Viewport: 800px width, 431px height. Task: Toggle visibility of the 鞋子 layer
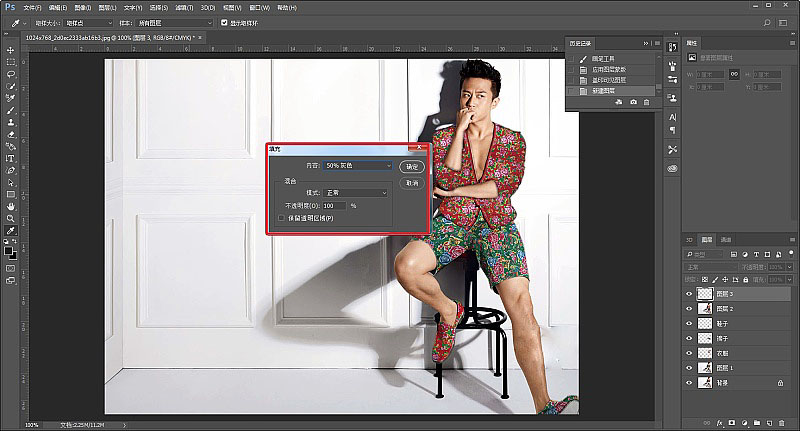point(689,323)
